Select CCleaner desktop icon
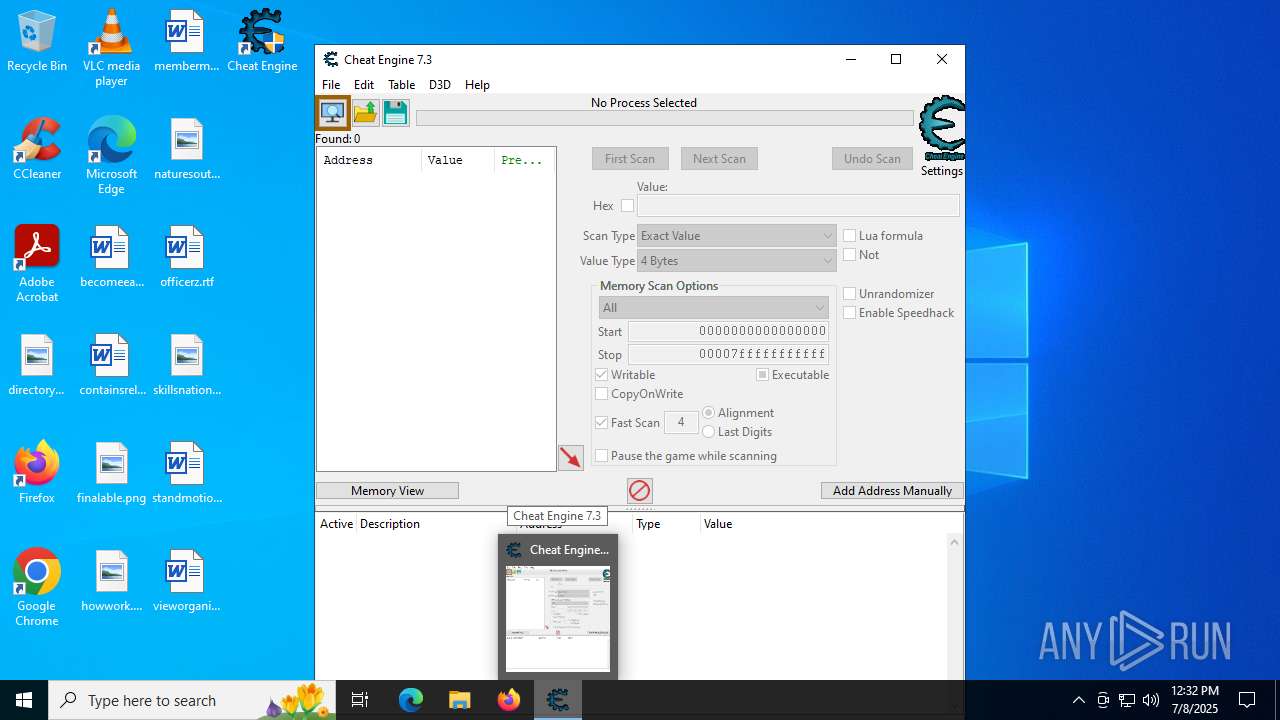The width and height of the screenshot is (1280, 720). 37,150
